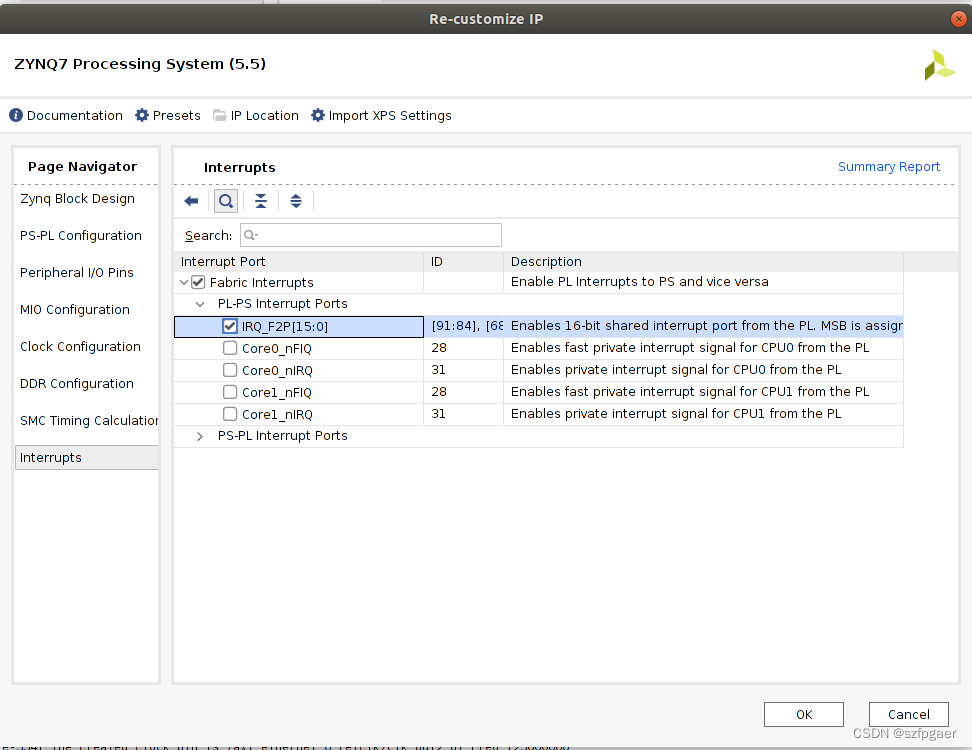972x750 pixels.
Task: Click the Cancel button
Action: pyautogui.click(x=908, y=714)
